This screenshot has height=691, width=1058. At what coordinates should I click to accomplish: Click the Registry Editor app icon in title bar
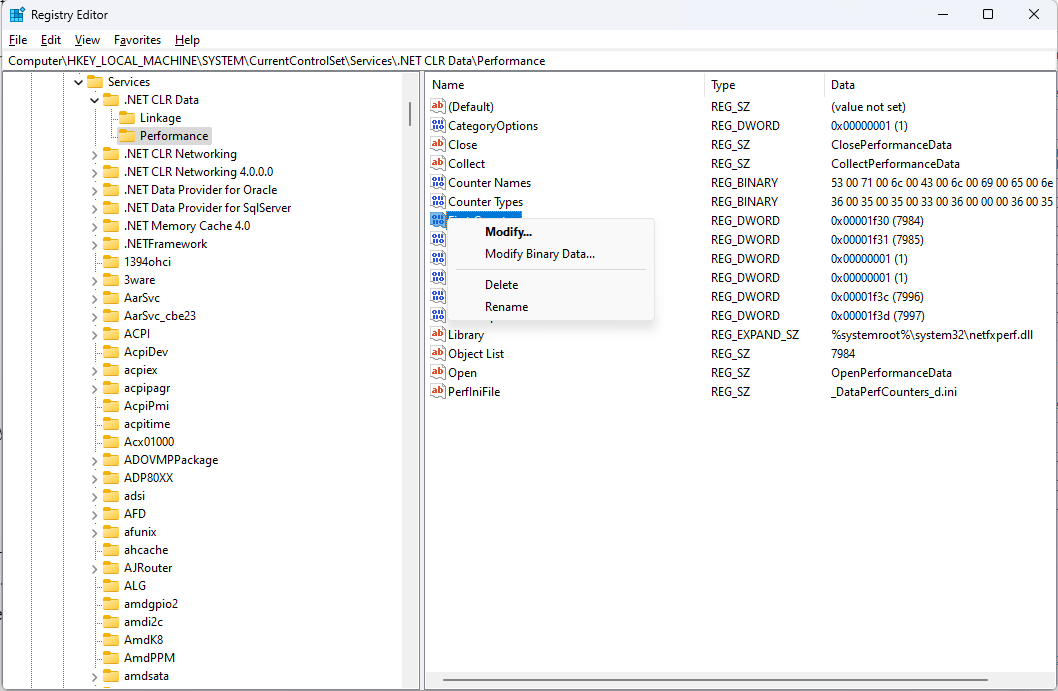pyautogui.click(x=17, y=14)
